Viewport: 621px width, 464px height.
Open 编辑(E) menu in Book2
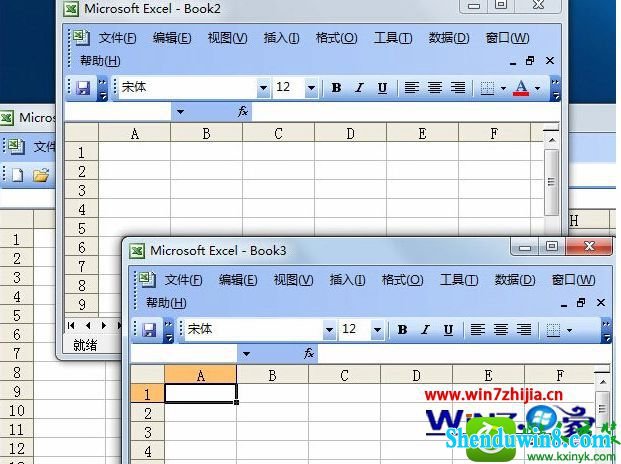coord(172,38)
